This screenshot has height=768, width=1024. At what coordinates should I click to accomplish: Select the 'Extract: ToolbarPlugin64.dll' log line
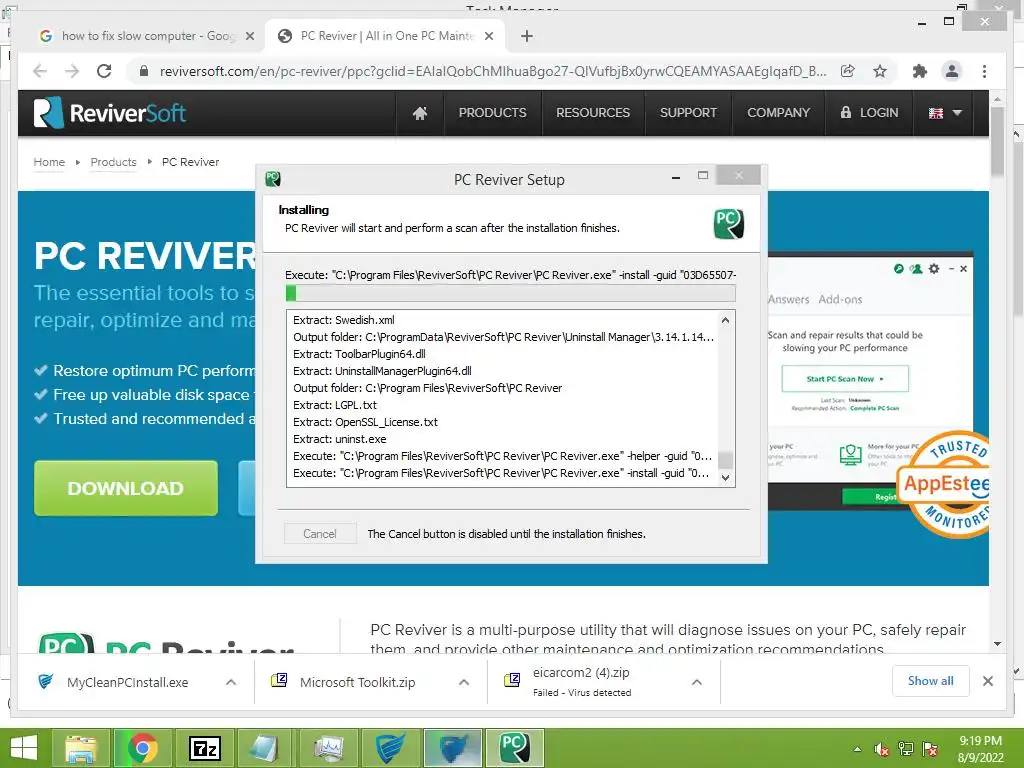pyautogui.click(x=359, y=354)
